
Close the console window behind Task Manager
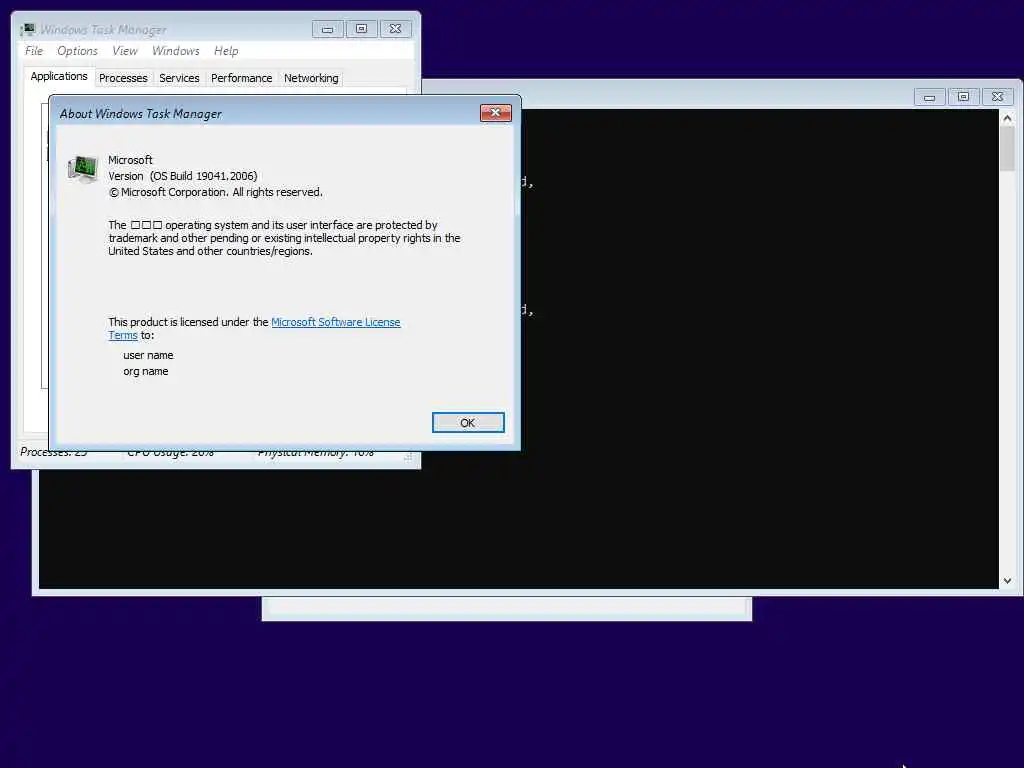[x=997, y=97]
